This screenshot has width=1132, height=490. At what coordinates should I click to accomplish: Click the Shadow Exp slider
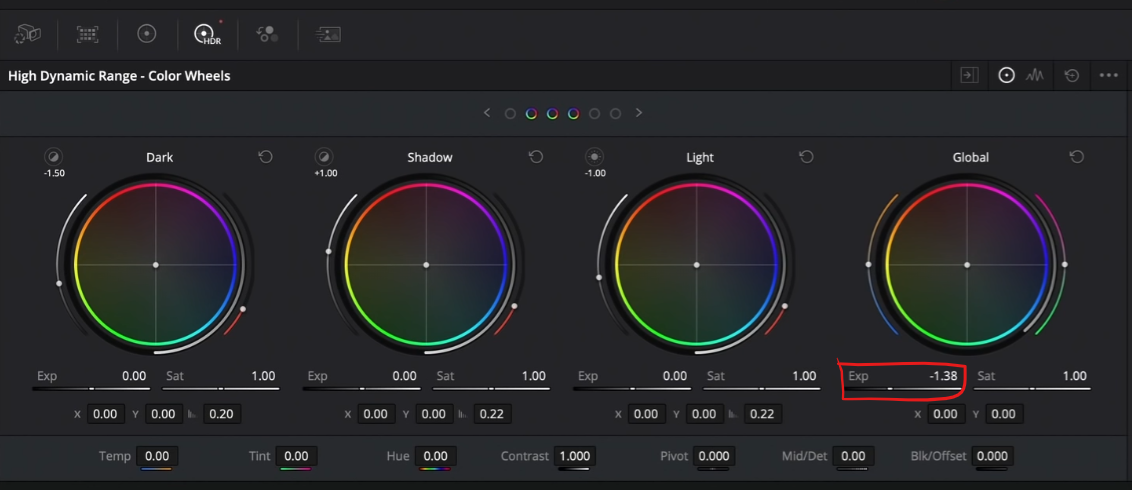coord(361,389)
